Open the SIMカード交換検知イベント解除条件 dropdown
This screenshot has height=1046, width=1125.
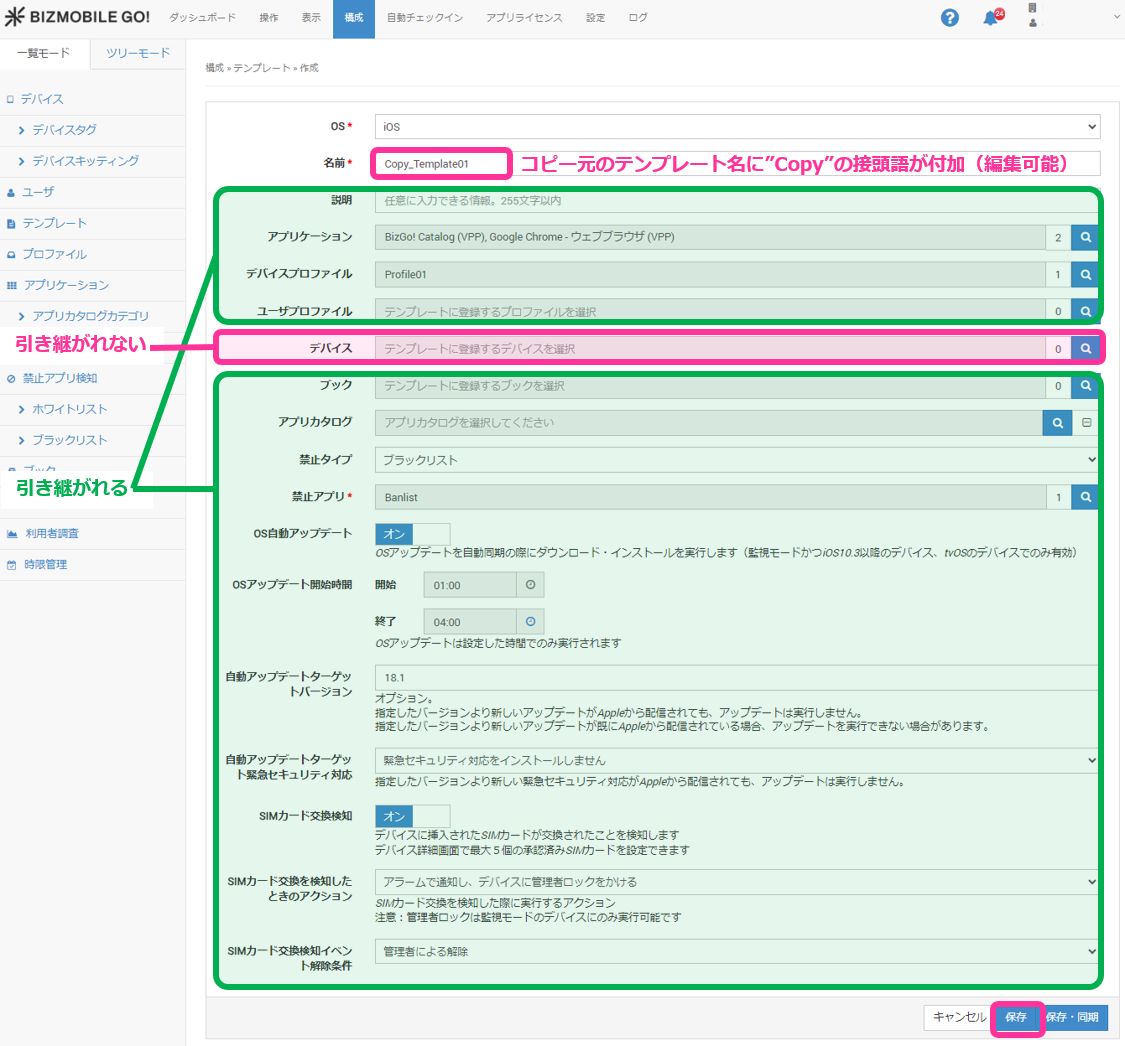[x=737, y=951]
